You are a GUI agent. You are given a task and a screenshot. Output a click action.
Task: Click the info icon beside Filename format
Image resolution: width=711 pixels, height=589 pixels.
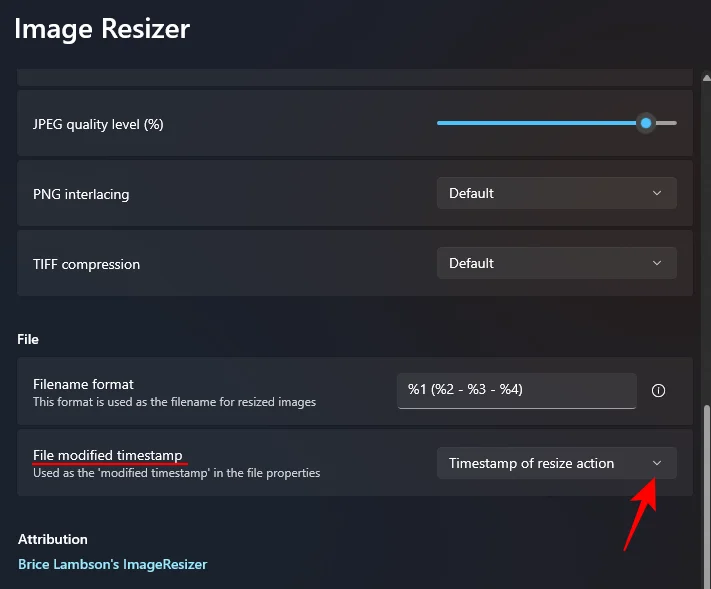click(658, 391)
